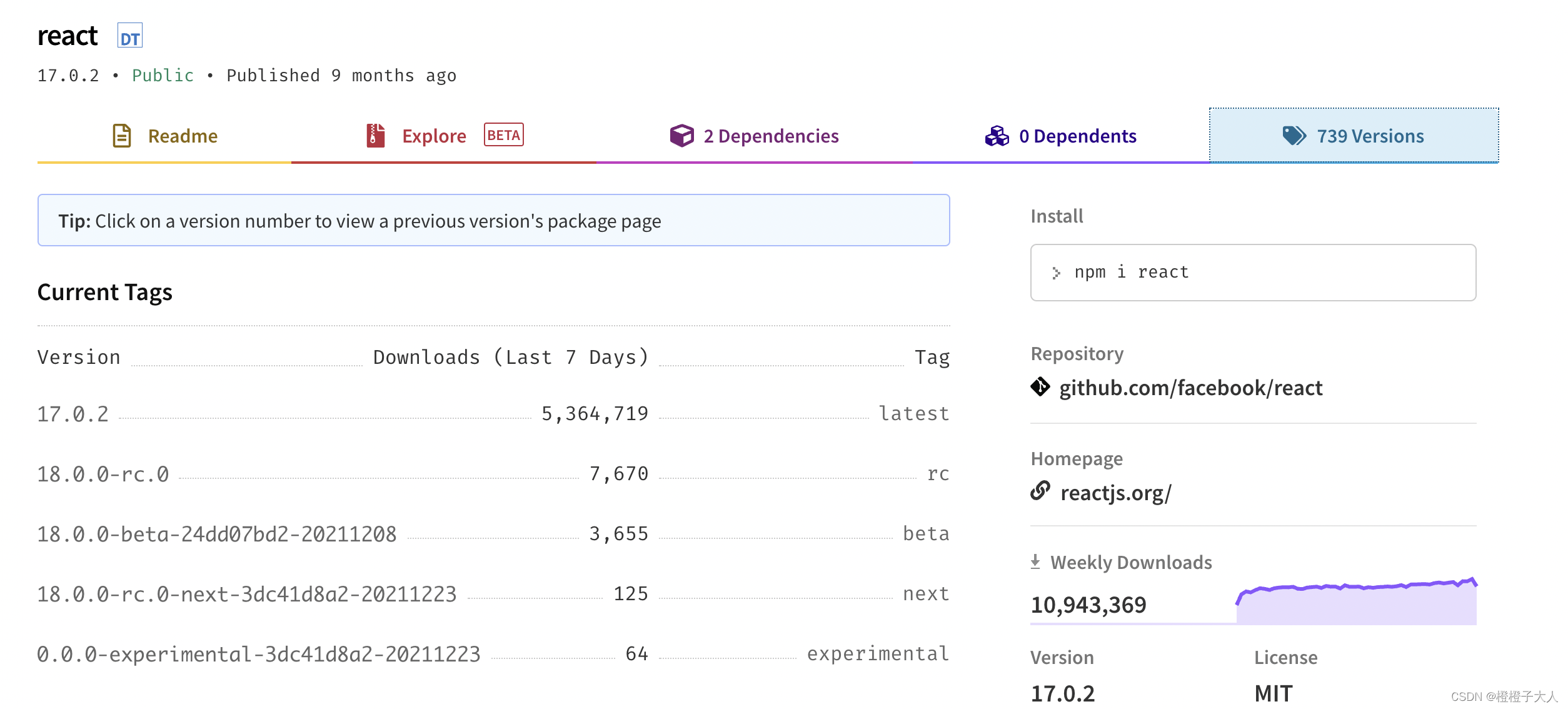
Task: Click the 'latest' tag label
Action: point(914,414)
